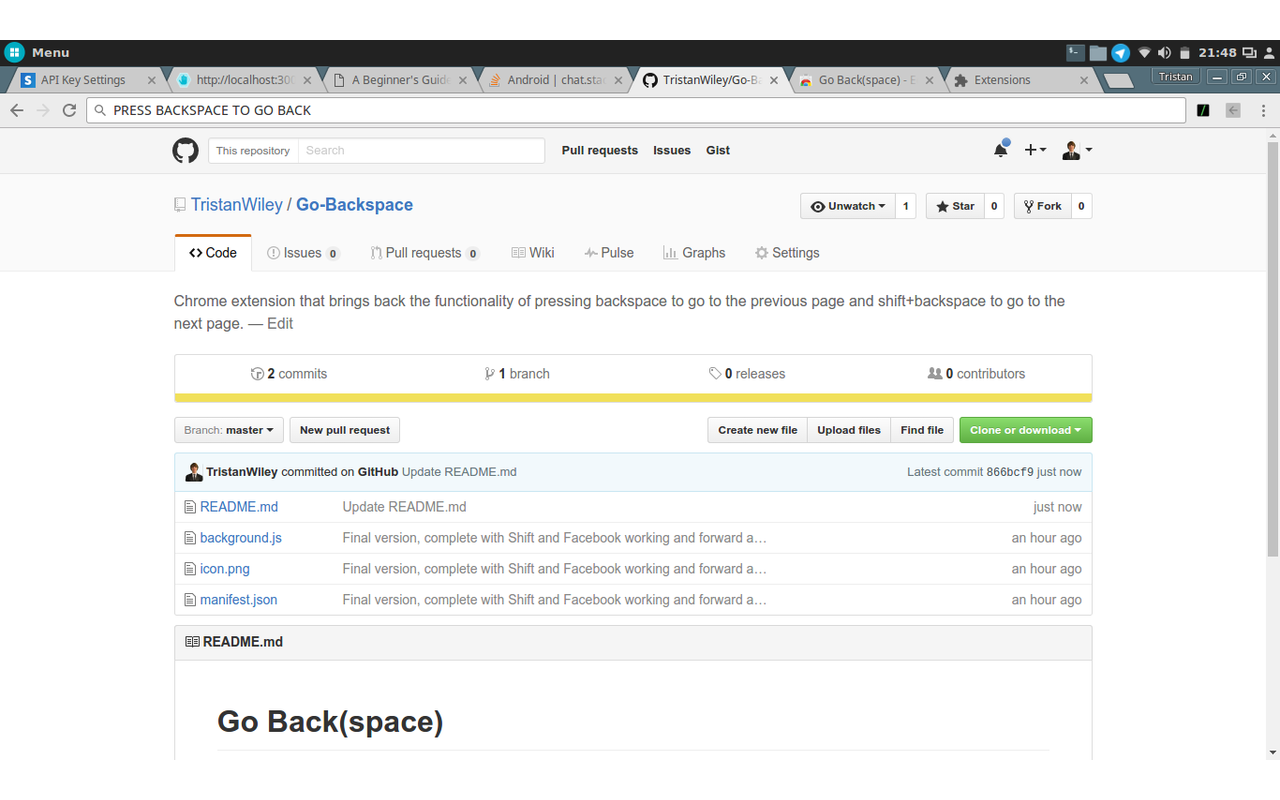Click the Unwatch watcher count 1

point(906,206)
